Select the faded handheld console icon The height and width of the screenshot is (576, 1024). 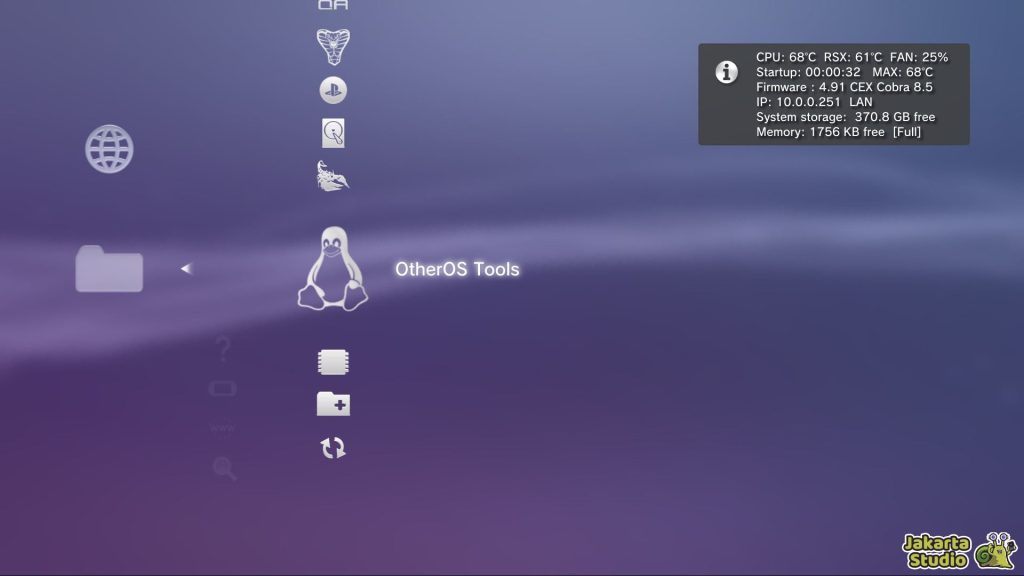tap(223, 389)
